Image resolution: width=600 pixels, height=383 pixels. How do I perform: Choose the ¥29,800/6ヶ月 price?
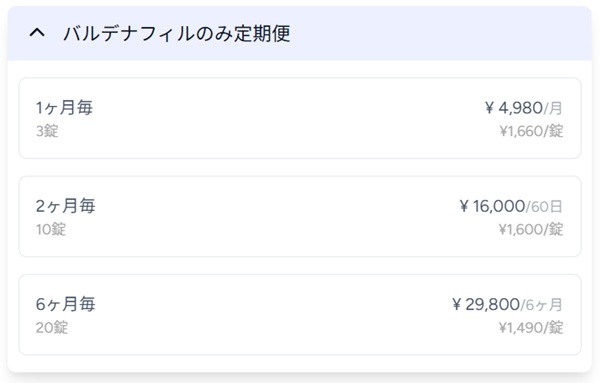[x=507, y=305]
